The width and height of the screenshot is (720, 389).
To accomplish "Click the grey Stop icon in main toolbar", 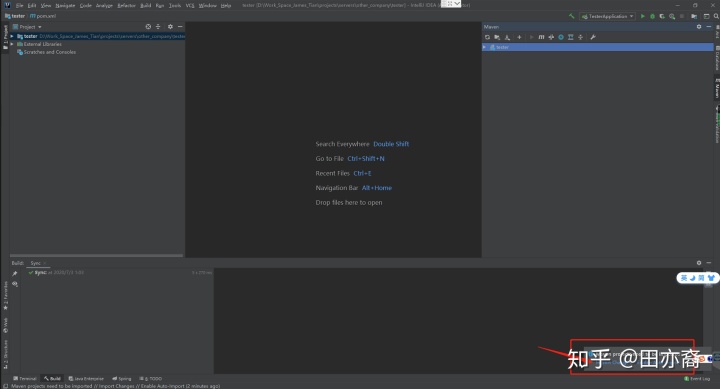I will [682, 16].
